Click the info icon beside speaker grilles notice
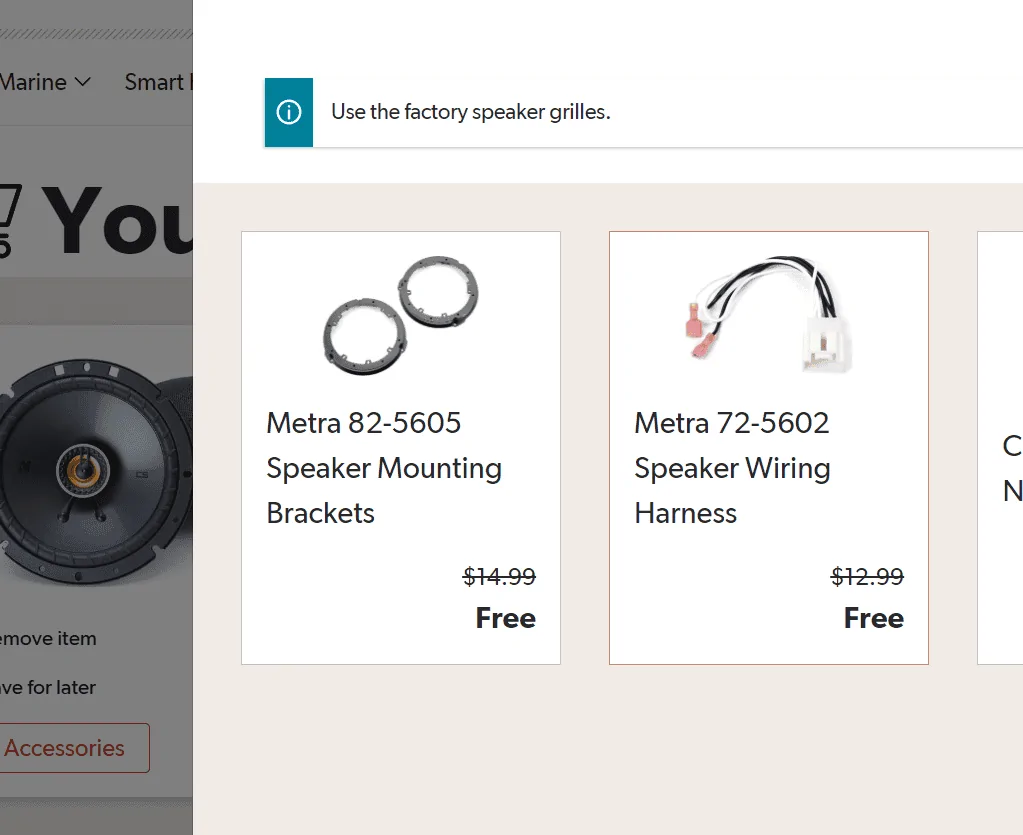 289,112
